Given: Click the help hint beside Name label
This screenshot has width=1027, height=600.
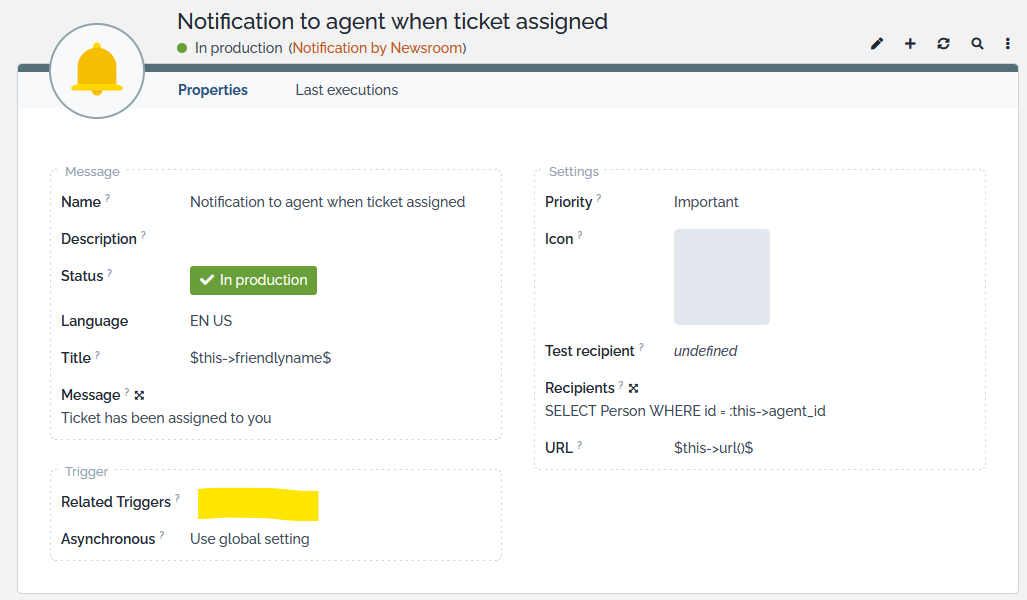Looking at the screenshot, I should 108,198.
